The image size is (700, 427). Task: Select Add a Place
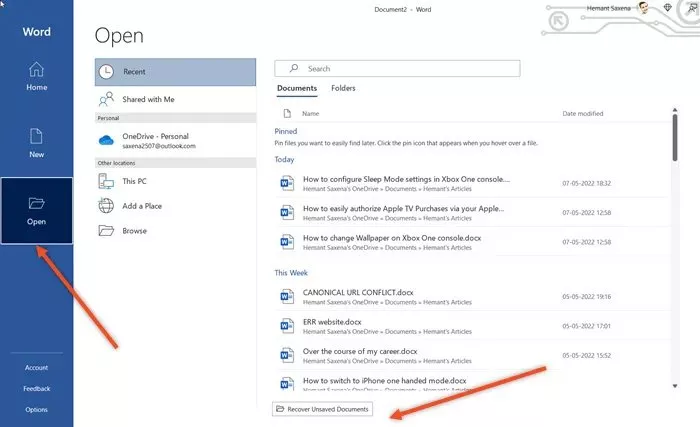point(175,206)
